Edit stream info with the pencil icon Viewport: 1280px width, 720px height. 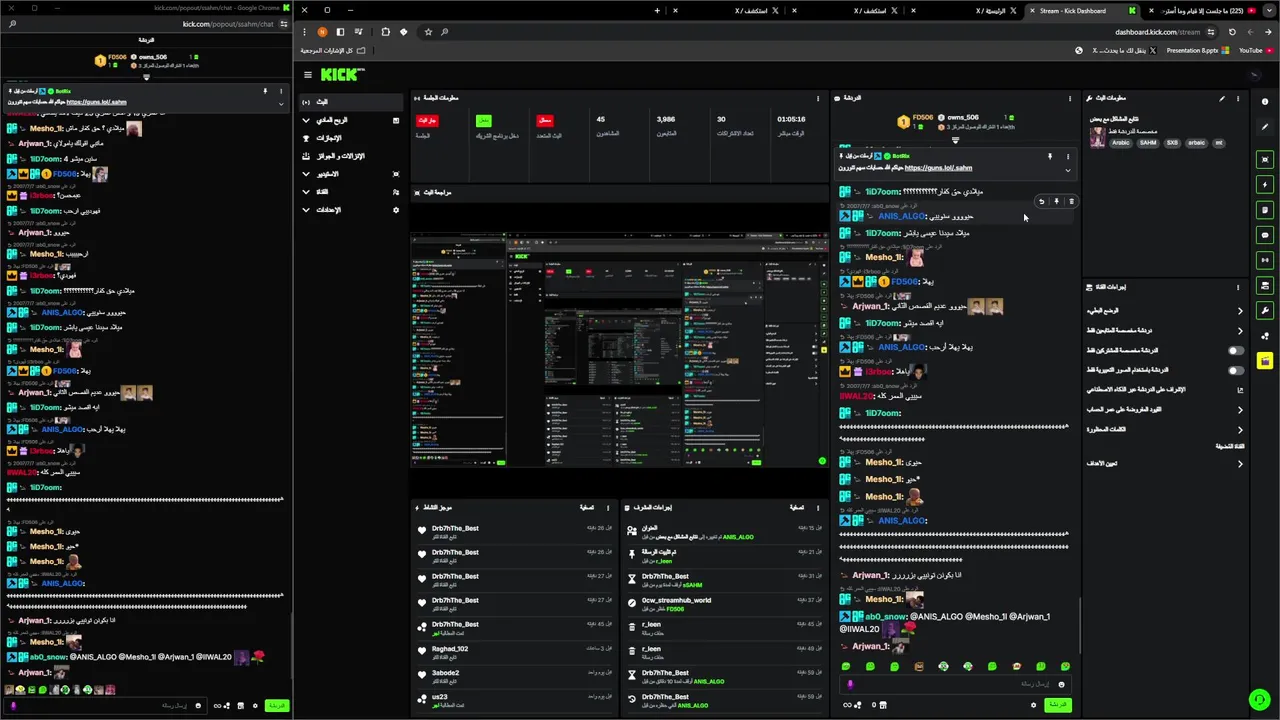point(1221,98)
